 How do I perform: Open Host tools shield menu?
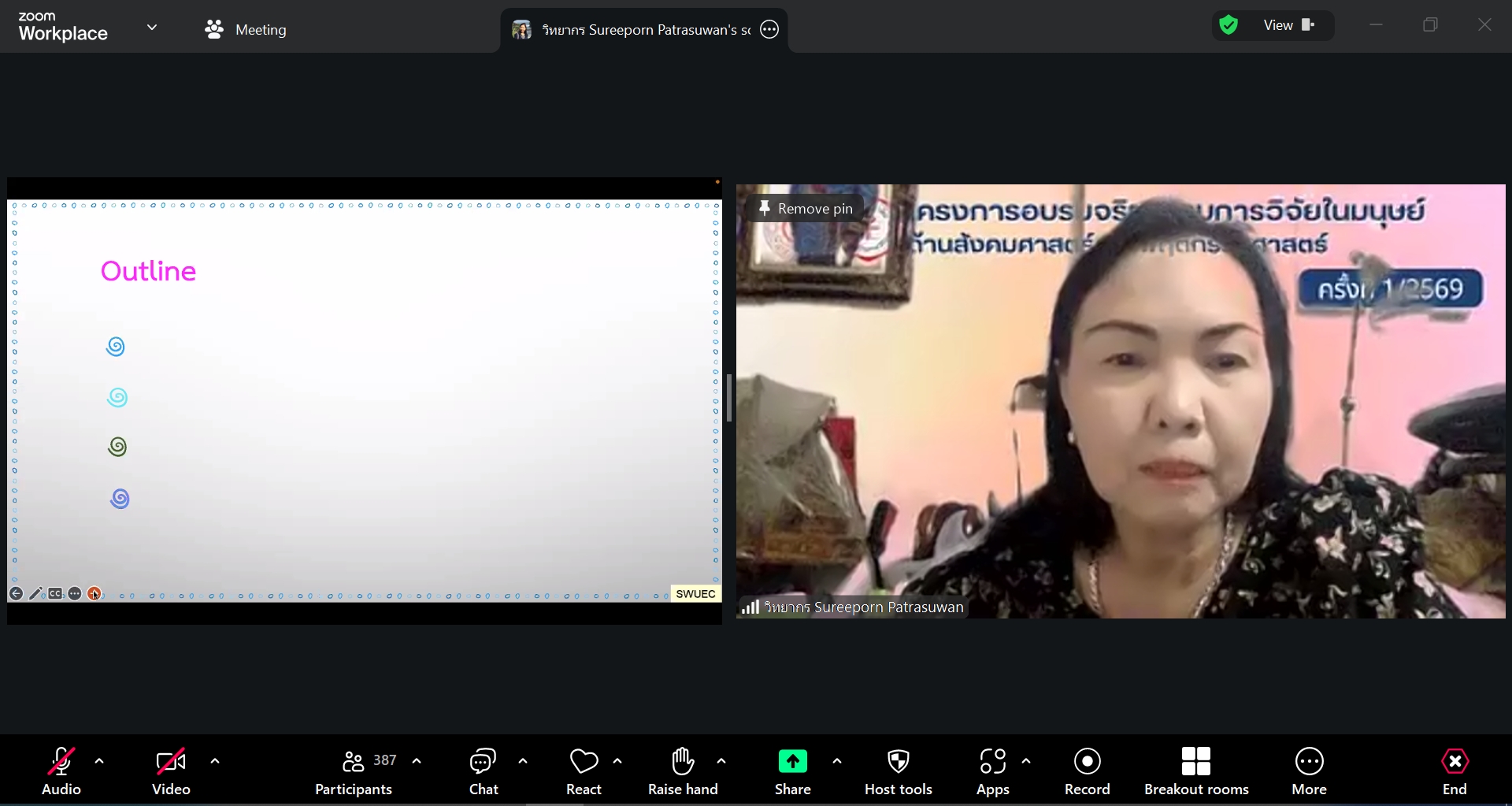(x=898, y=771)
